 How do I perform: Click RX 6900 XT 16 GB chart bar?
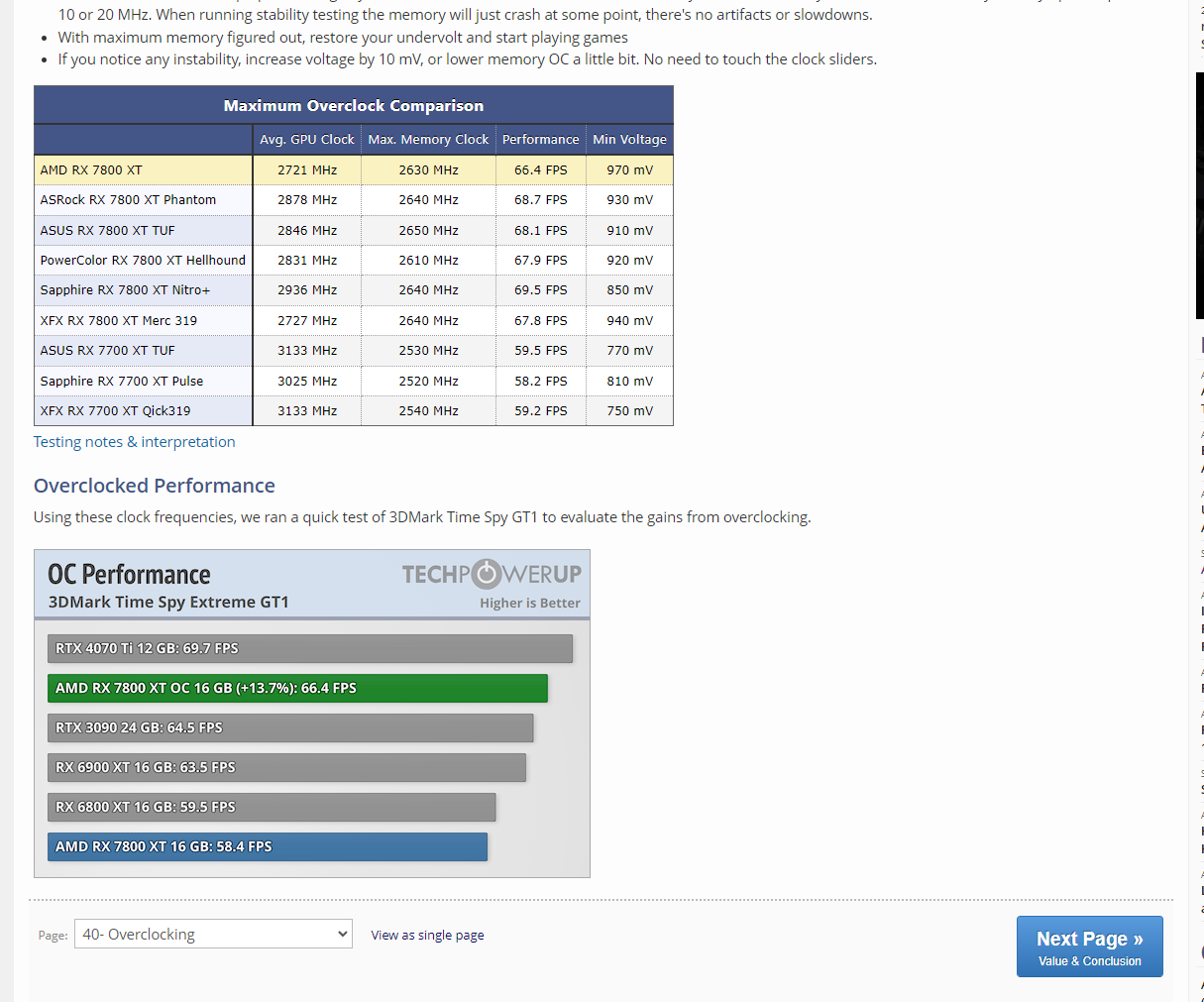[x=286, y=767]
